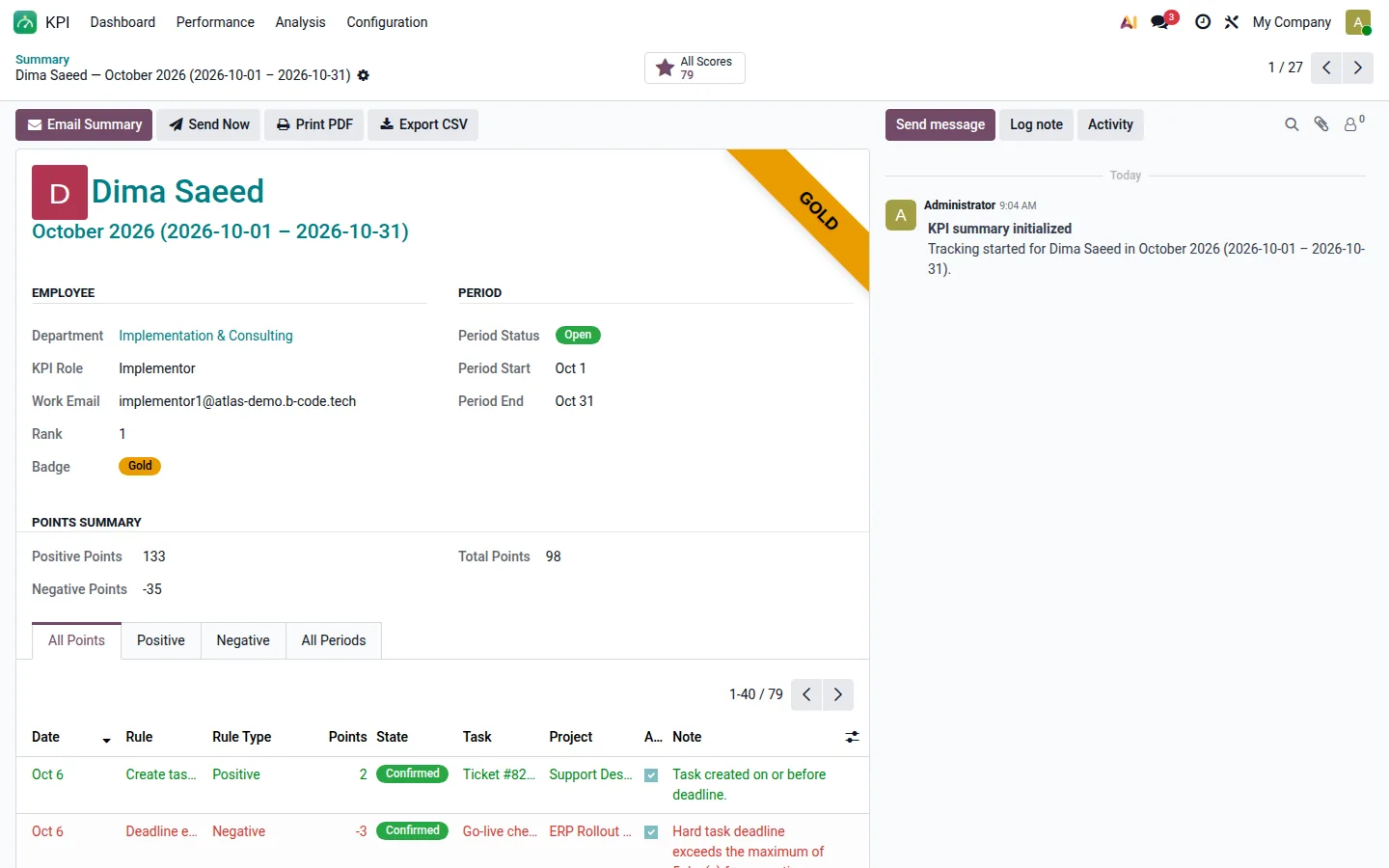Toggle the checkbox in the Oct 6 Positive row
This screenshot has width=1389, height=868.
[x=651, y=775]
